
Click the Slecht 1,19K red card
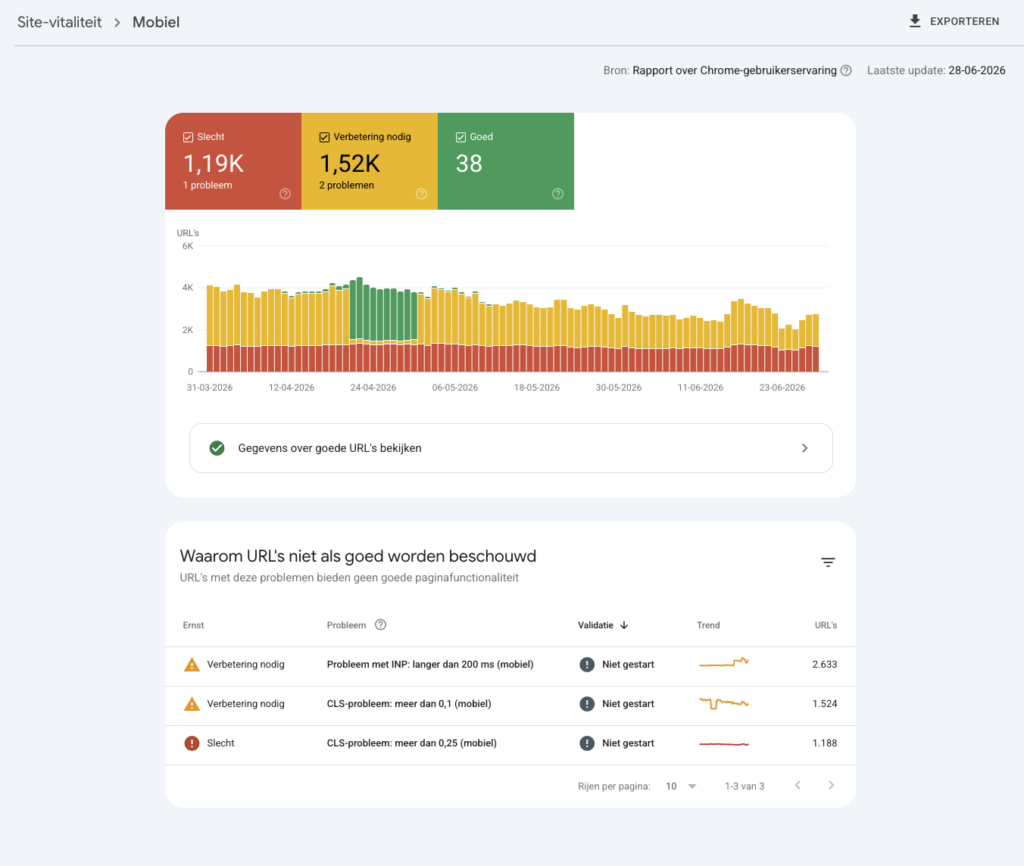click(233, 161)
